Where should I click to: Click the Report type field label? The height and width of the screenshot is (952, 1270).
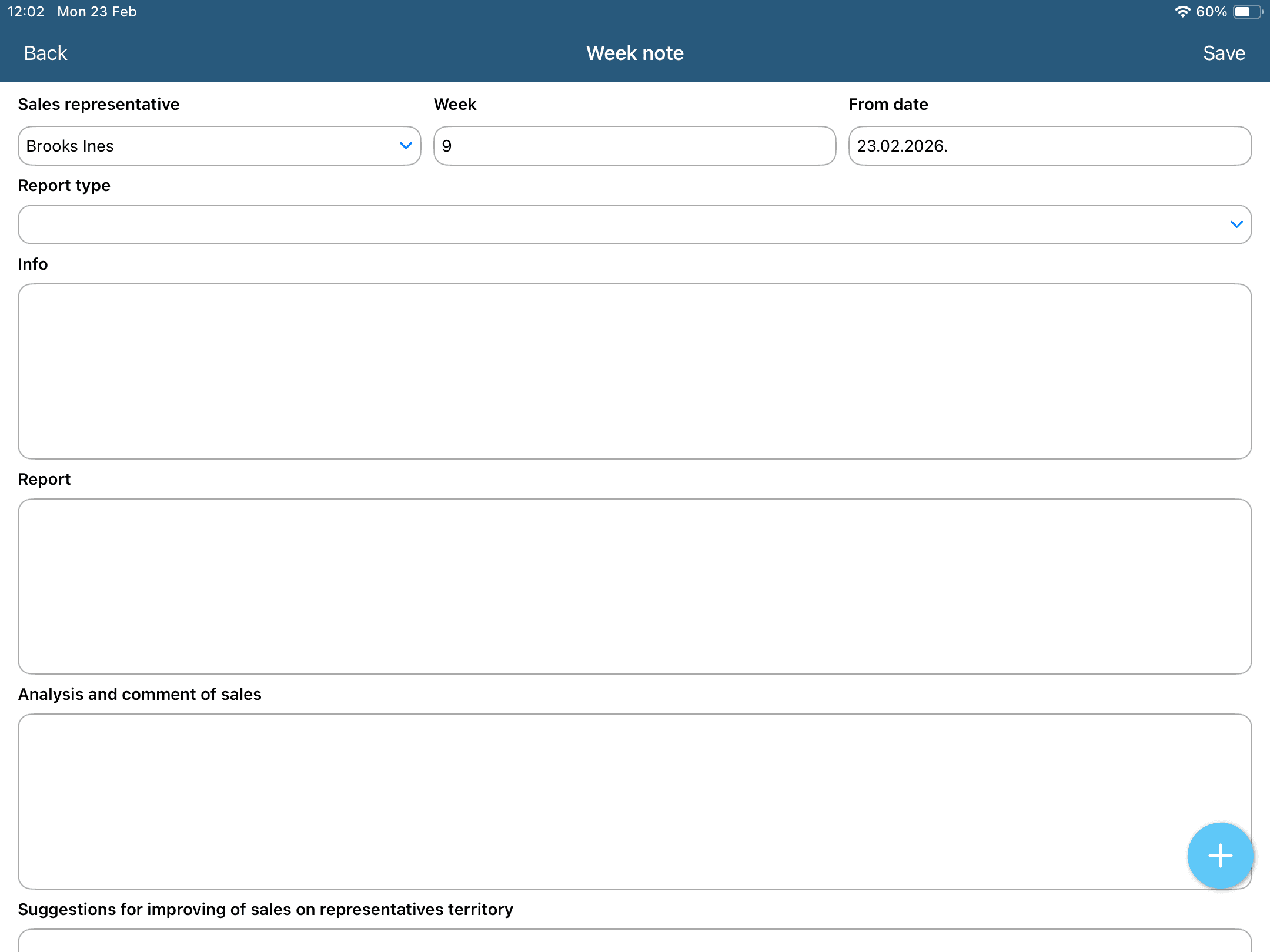(x=64, y=186)
